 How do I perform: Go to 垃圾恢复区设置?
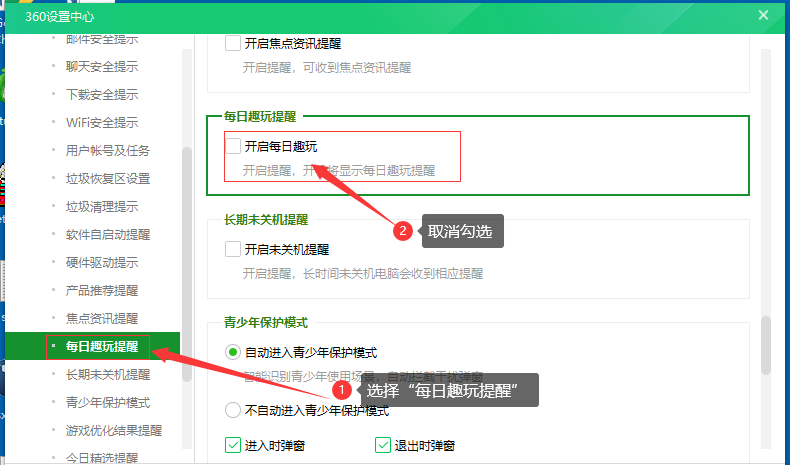pyautogui.click(x=108, y=179)
